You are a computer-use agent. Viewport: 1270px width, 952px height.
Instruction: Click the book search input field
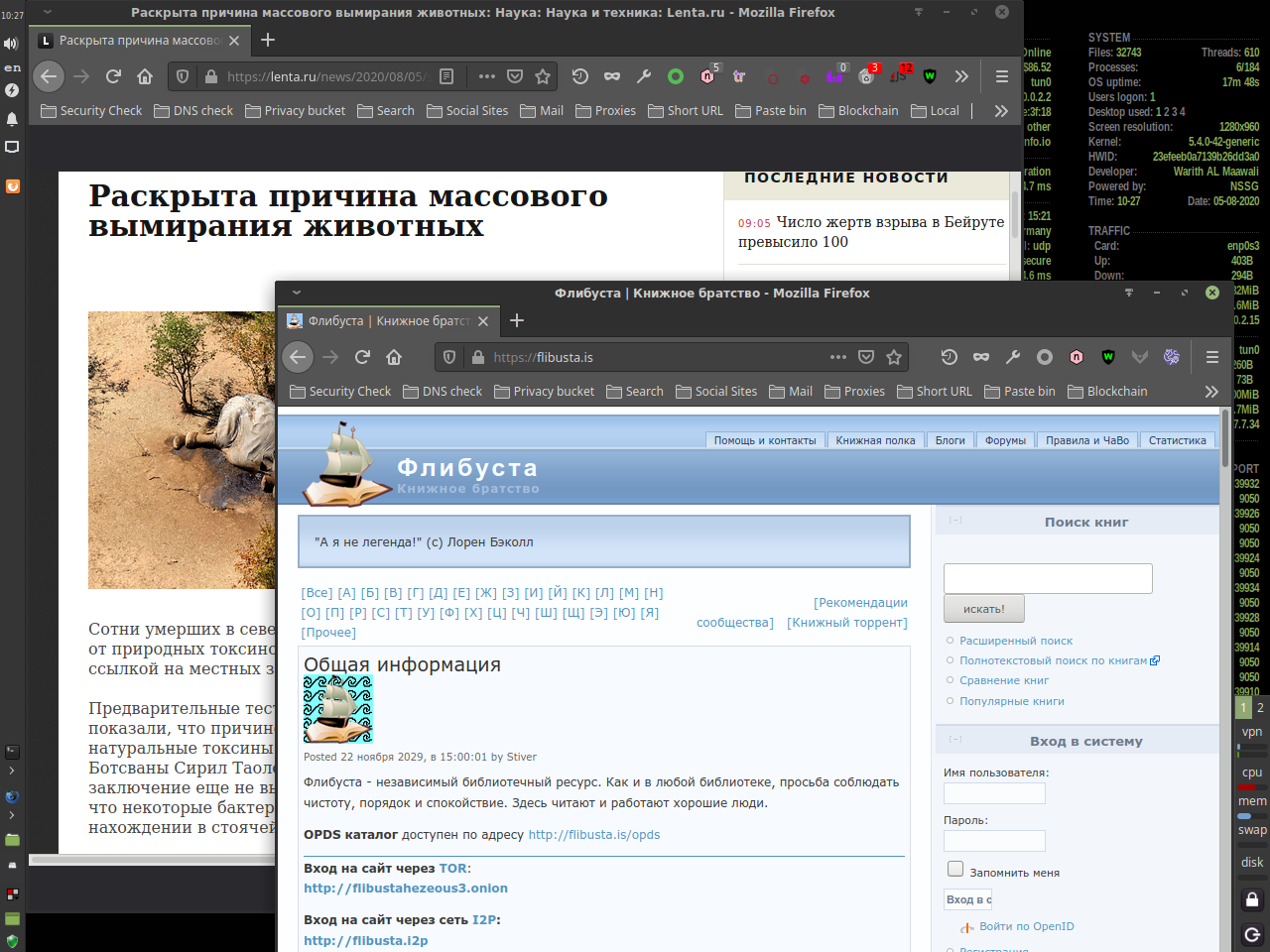click(1048, 578)
